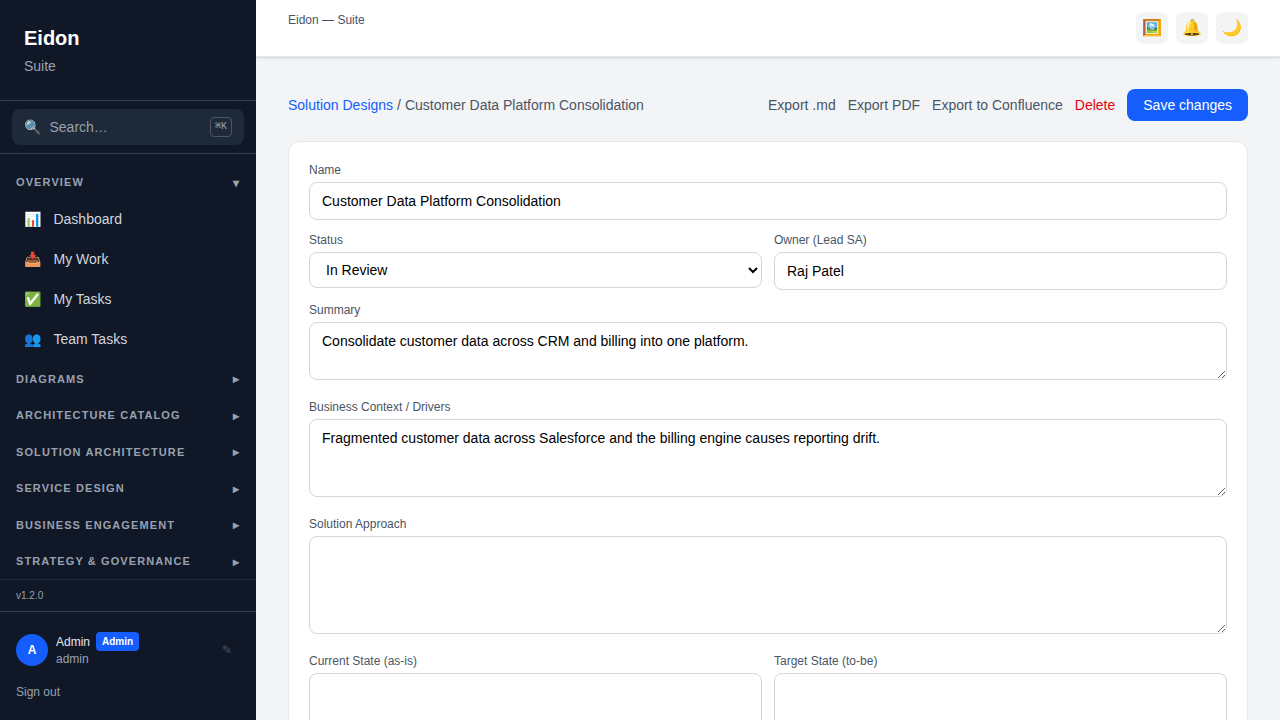The height and width of the screenshot is (720, 1280).
Task: Expand the Diagrams sidebar section
Action: [x=128, y=379]
